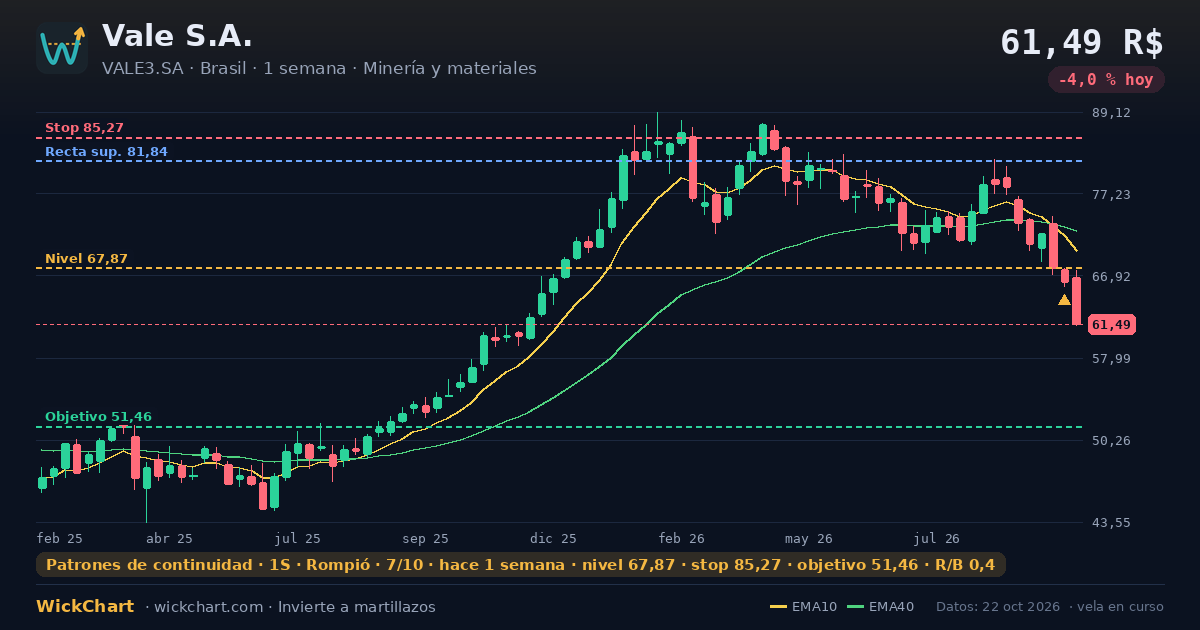Click the Stop 85,27 level label
This screenshot has width=1200, height=630.
[84, 128]
